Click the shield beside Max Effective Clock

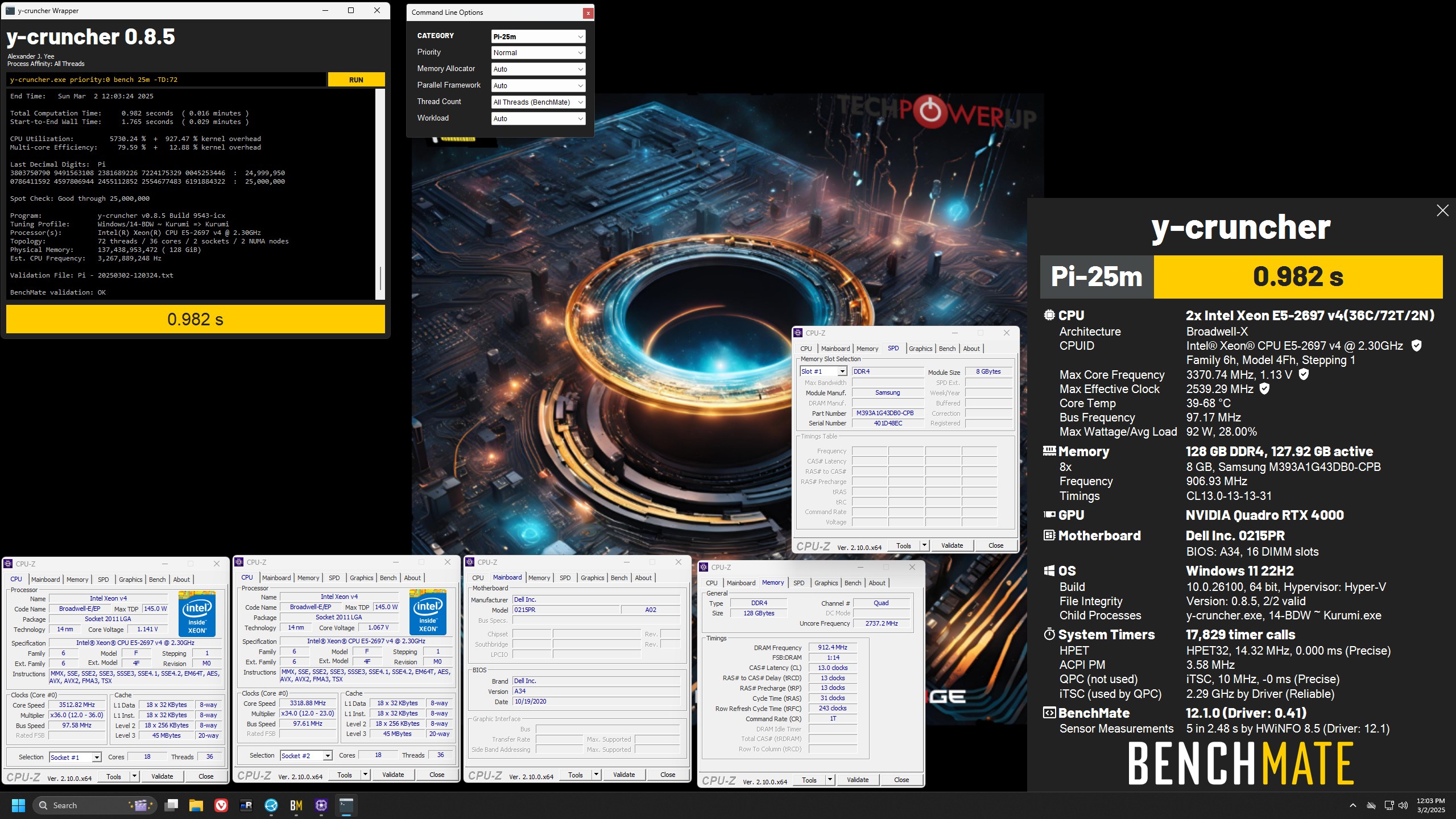(x=1264, y=388)
